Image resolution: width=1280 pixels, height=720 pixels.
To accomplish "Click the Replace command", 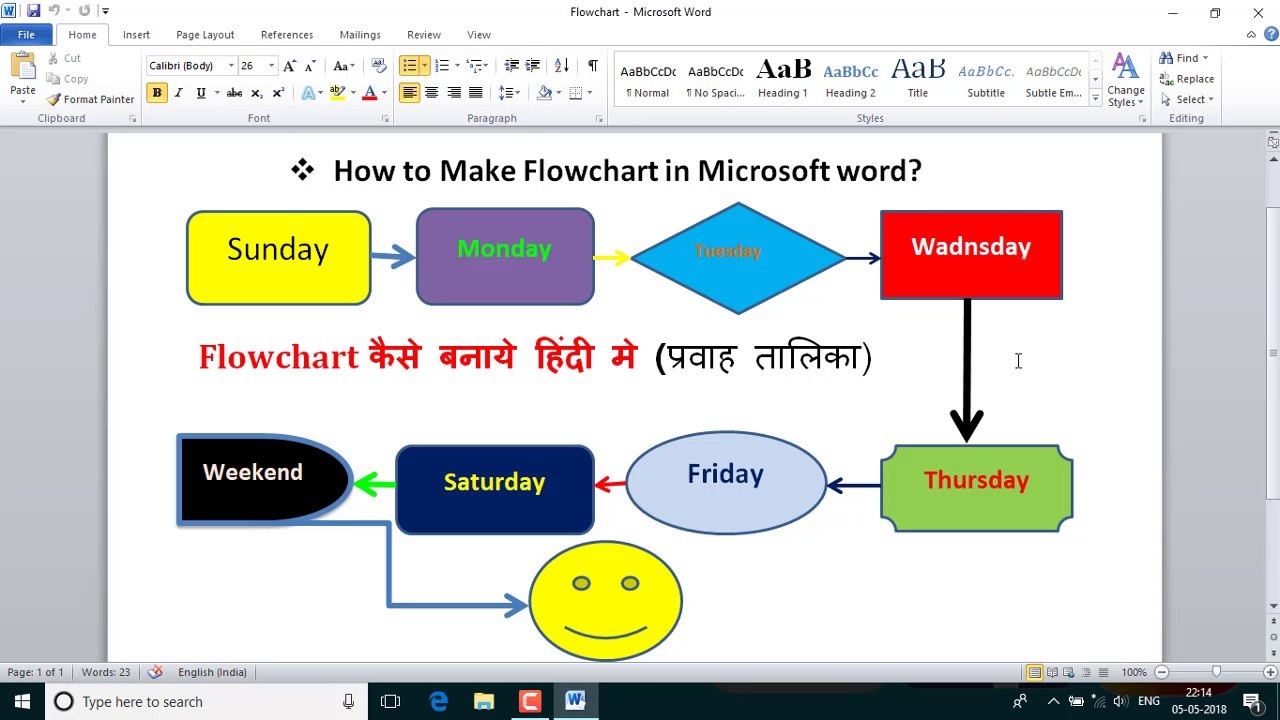I will (1186, 79).
